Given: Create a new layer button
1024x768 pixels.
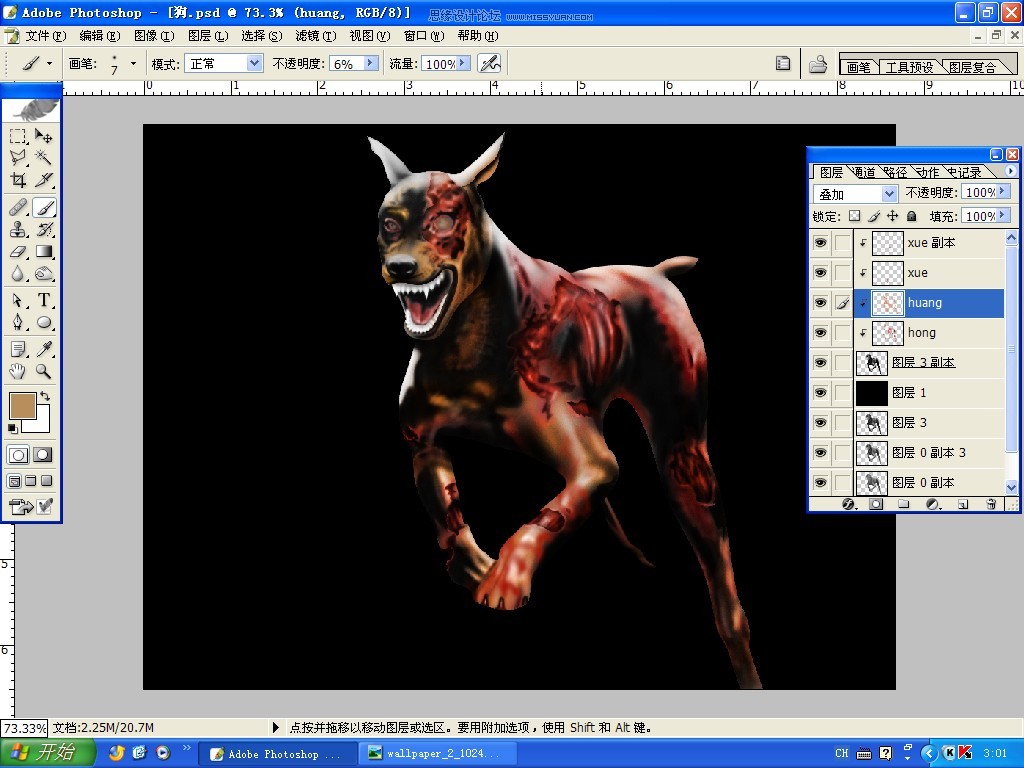Looking at the screenshot, I should [963, 504].
